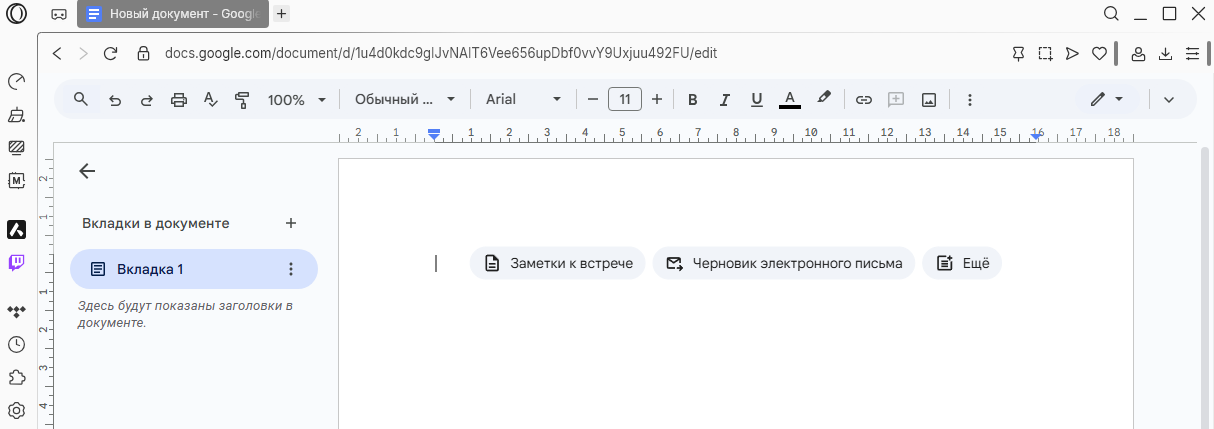The height and width of the screenshot is (429, 1214).
Task: Click the "Вкладки в документе" heading
Action: click(156, 223)
